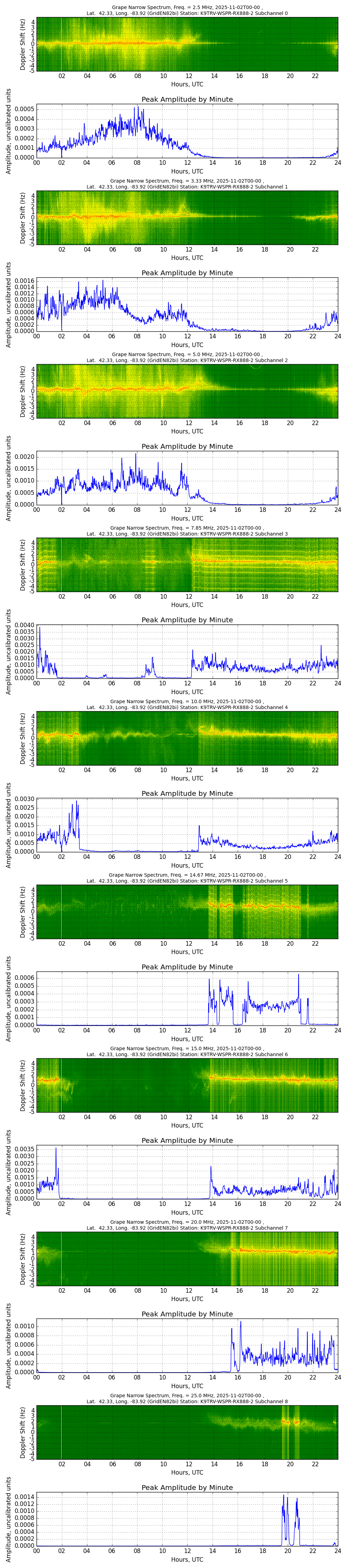Click the 'Freq. = 25.0 MHz' spectrum title
This screenshot has width=348, height=1568.
[187, 1395]
